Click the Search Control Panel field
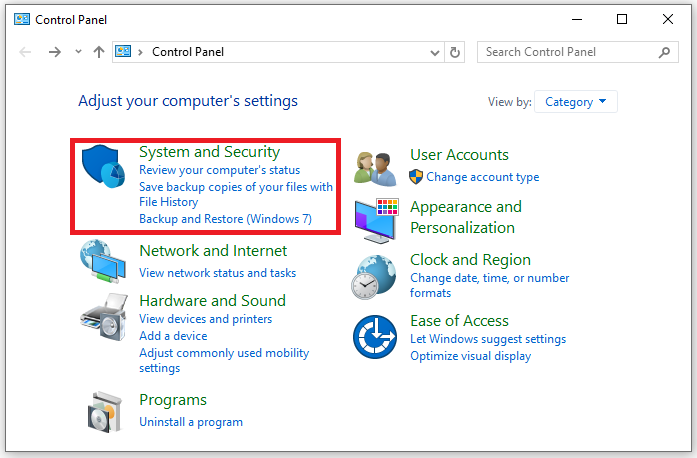697x458 pixels. pyautogui.click(x=577, y=52)
